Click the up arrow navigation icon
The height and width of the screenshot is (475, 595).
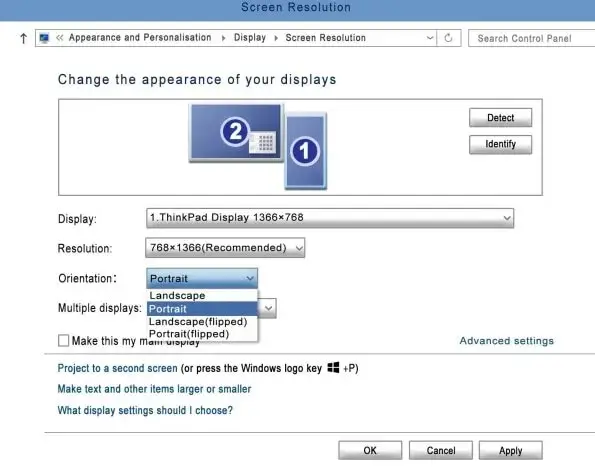[x=23, y=38]
